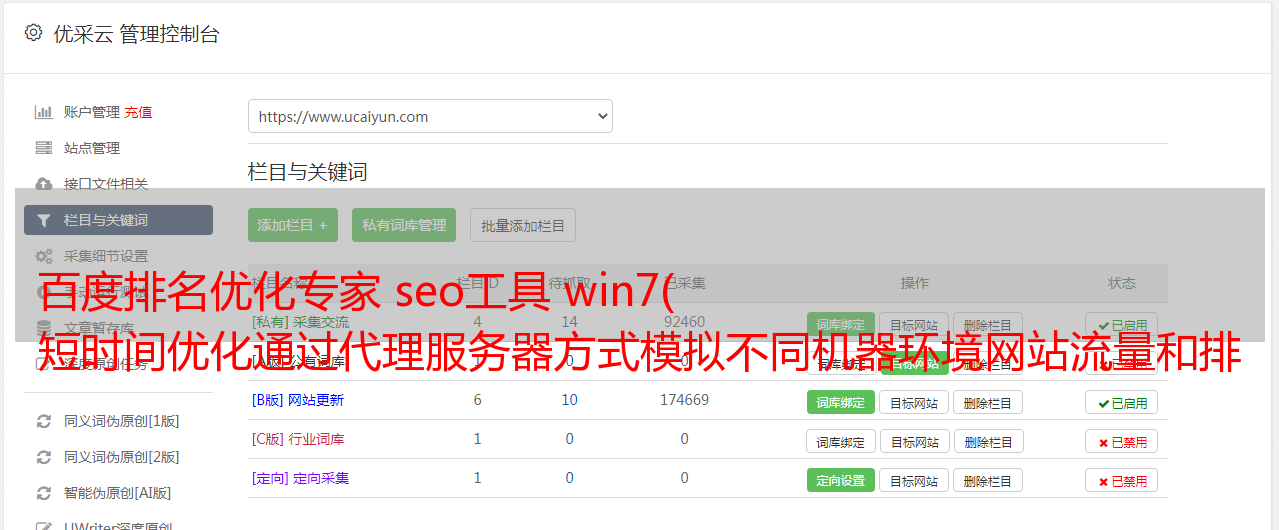
Task: Click 删除栏目 in the 行业词库 row
Action: (x=988, y=441)
